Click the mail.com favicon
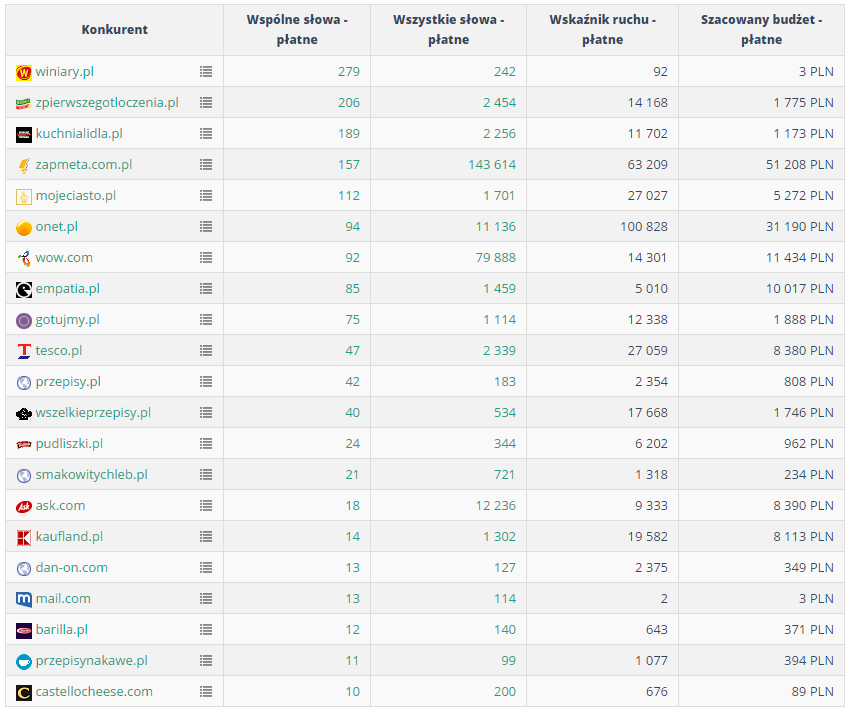 coord(24,599)
